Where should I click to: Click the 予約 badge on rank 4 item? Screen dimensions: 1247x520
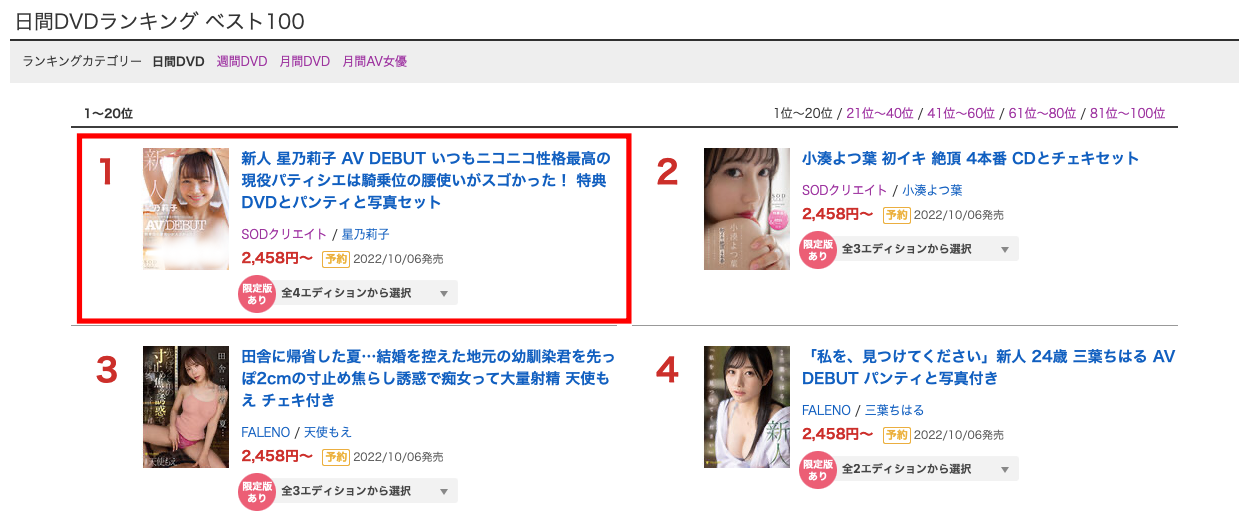tap(897, 435)
